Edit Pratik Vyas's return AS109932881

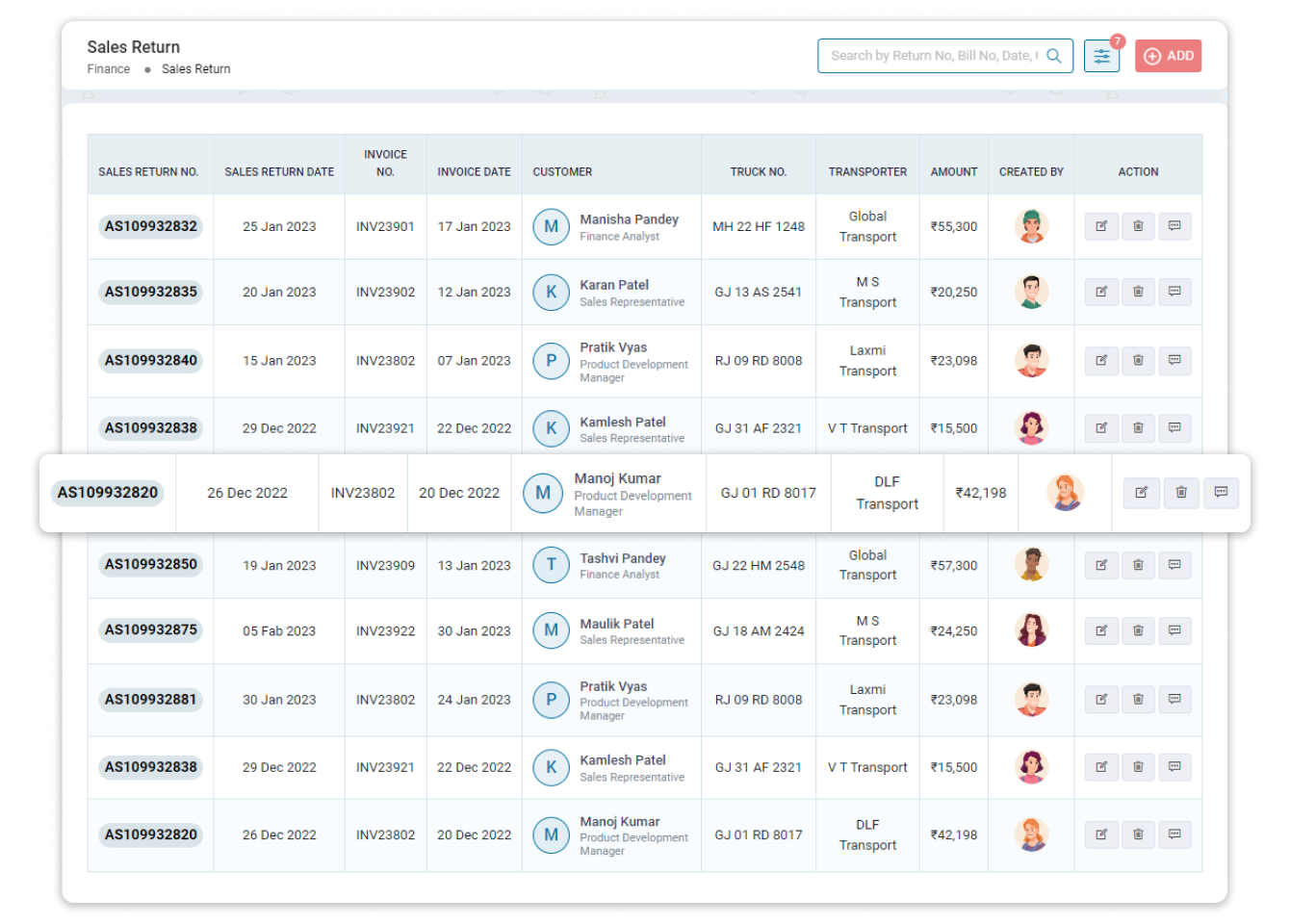pyautogui.click(x=1101, y=700)
